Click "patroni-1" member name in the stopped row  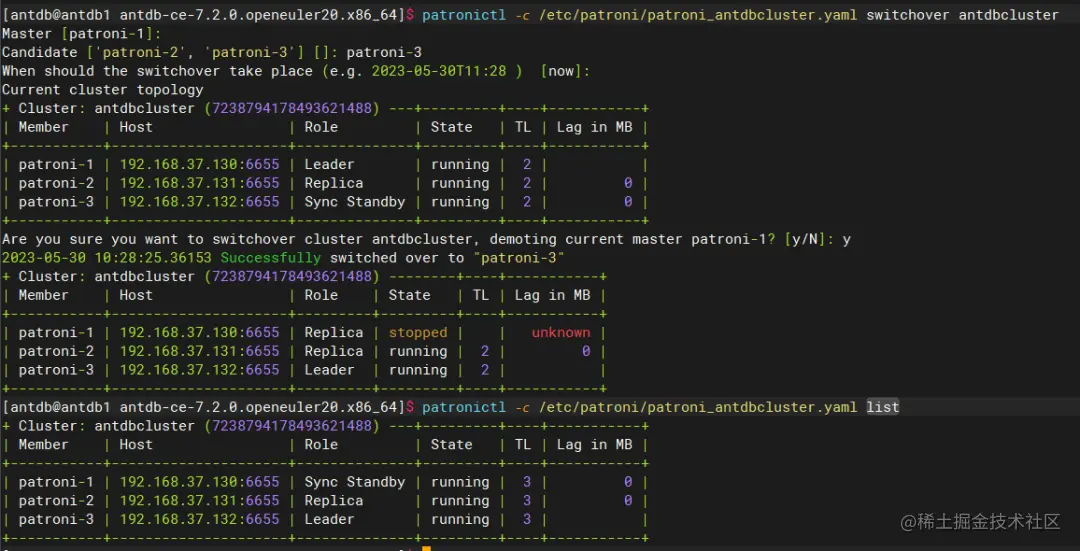tap(56, 333)
